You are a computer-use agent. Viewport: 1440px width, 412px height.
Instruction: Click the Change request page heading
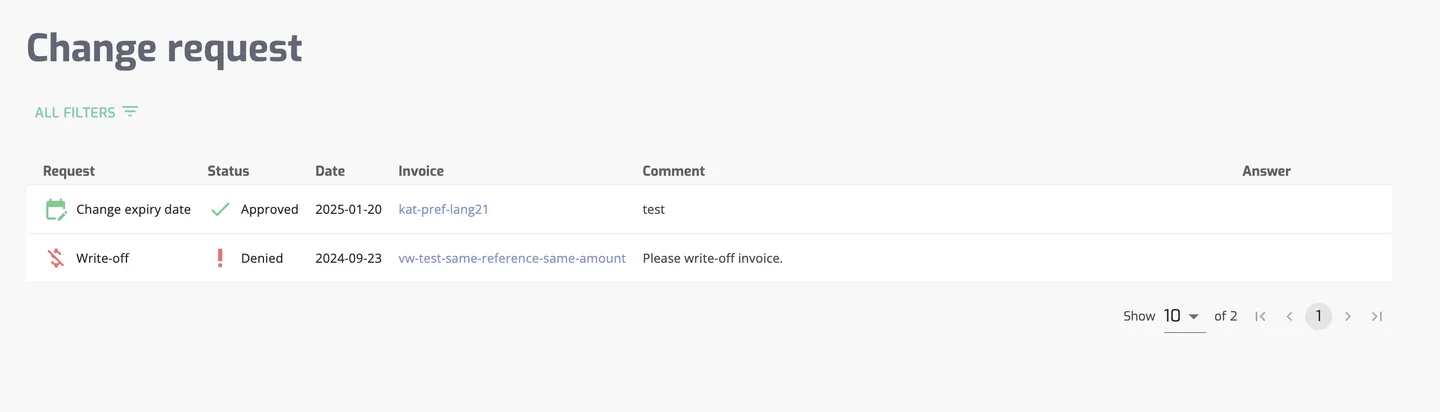tap(164, 48)
